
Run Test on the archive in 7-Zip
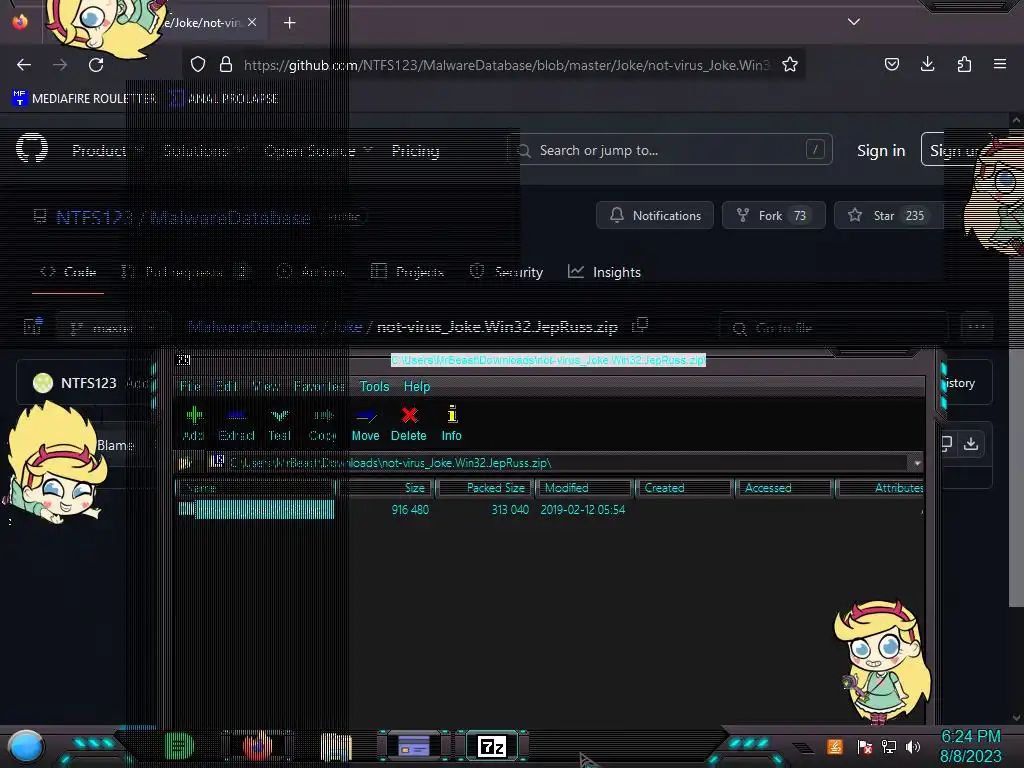280,423
